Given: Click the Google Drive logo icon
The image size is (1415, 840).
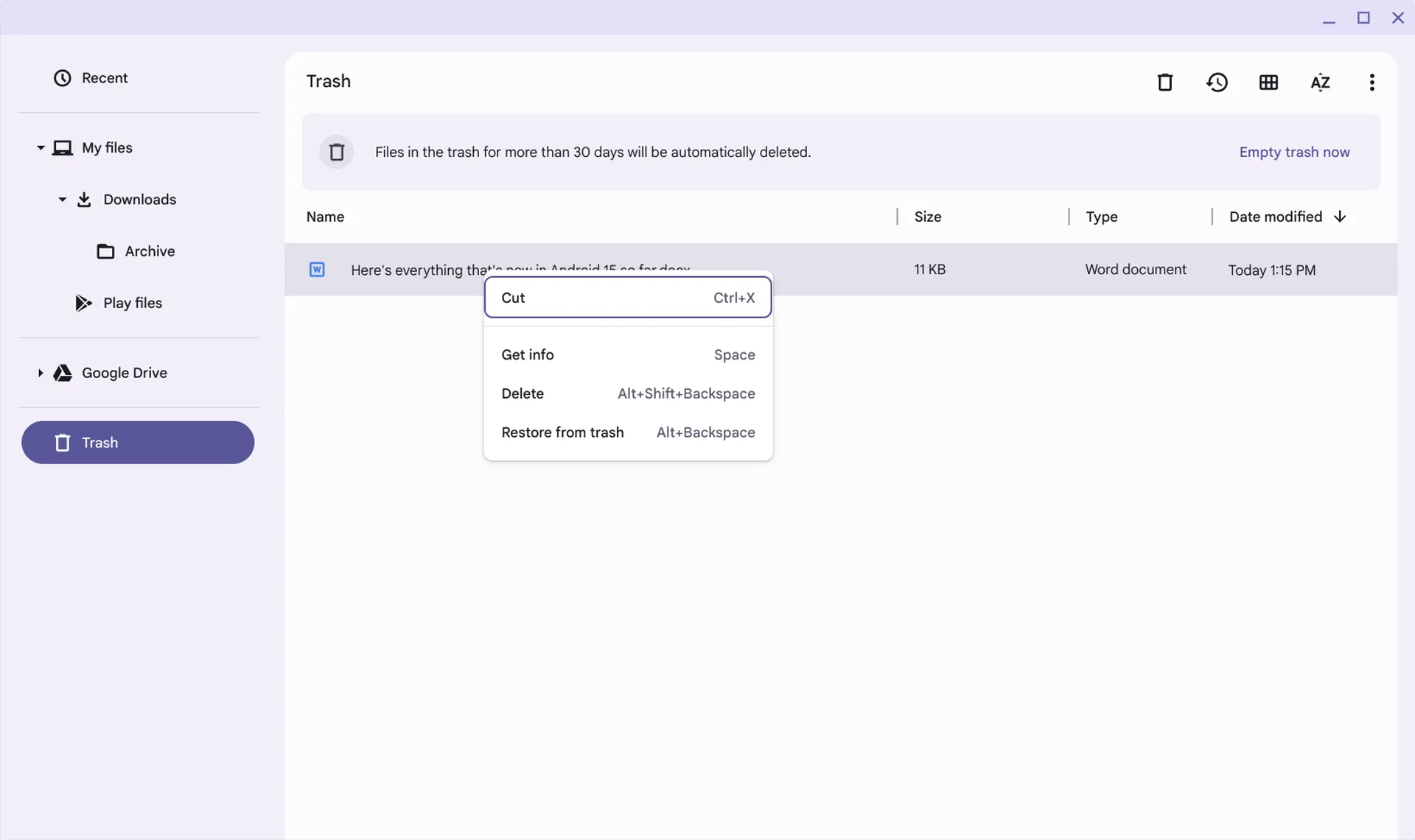Looking at the screenshot, I should [63, 373].
